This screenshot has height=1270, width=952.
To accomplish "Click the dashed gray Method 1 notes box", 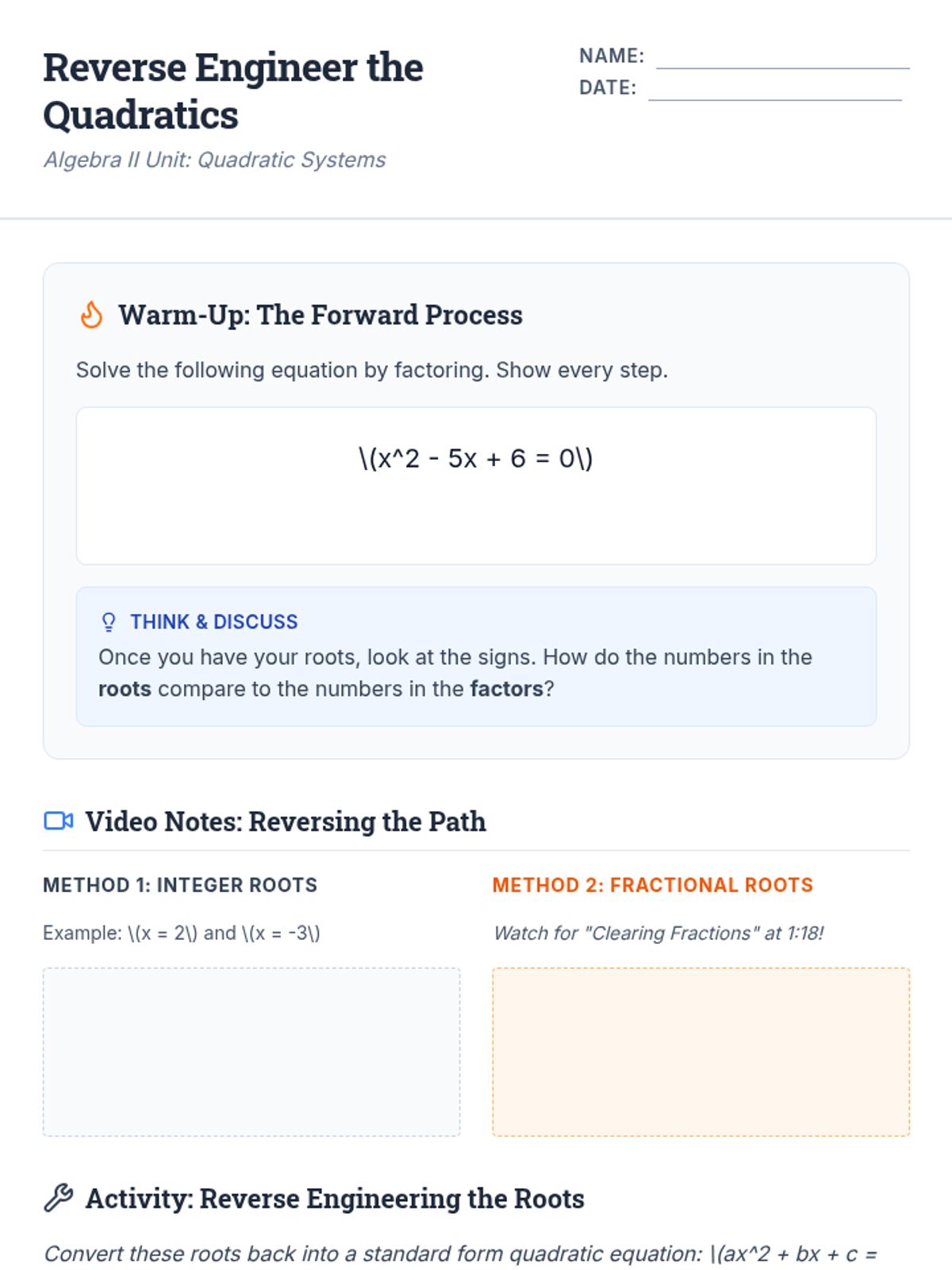I will click(x=251, y=1051).
